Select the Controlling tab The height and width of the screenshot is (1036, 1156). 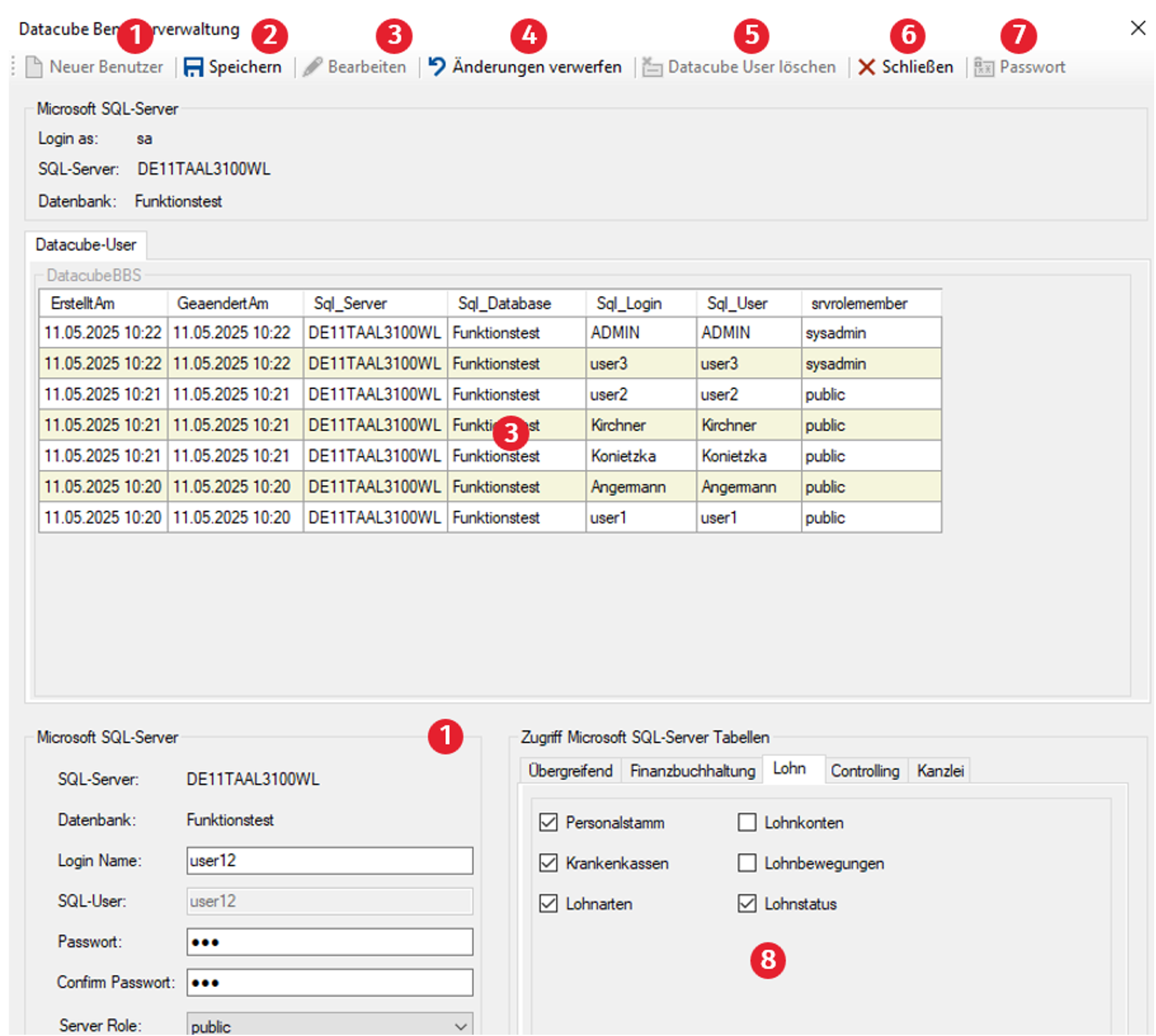pos(865,770)
